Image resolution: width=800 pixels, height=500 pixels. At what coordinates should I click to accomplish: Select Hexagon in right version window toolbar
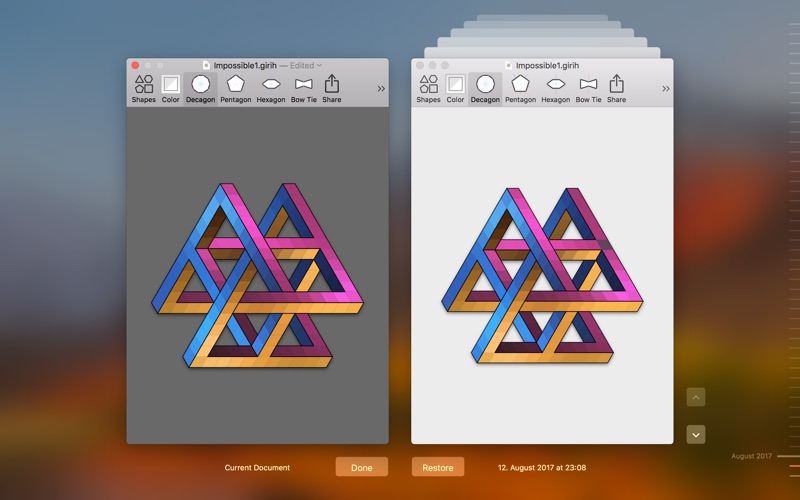555,88
